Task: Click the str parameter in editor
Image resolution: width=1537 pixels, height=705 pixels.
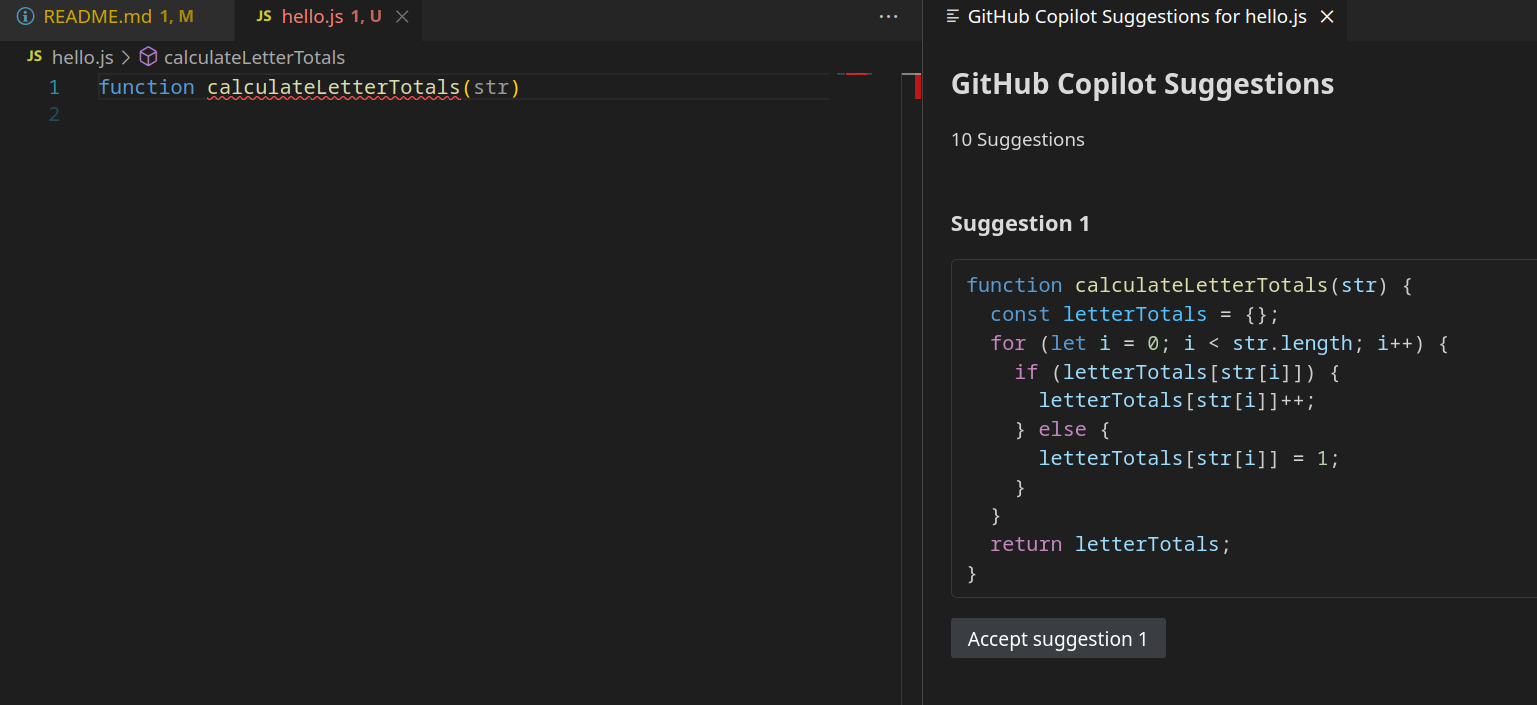Action: [x=491, y=88]
